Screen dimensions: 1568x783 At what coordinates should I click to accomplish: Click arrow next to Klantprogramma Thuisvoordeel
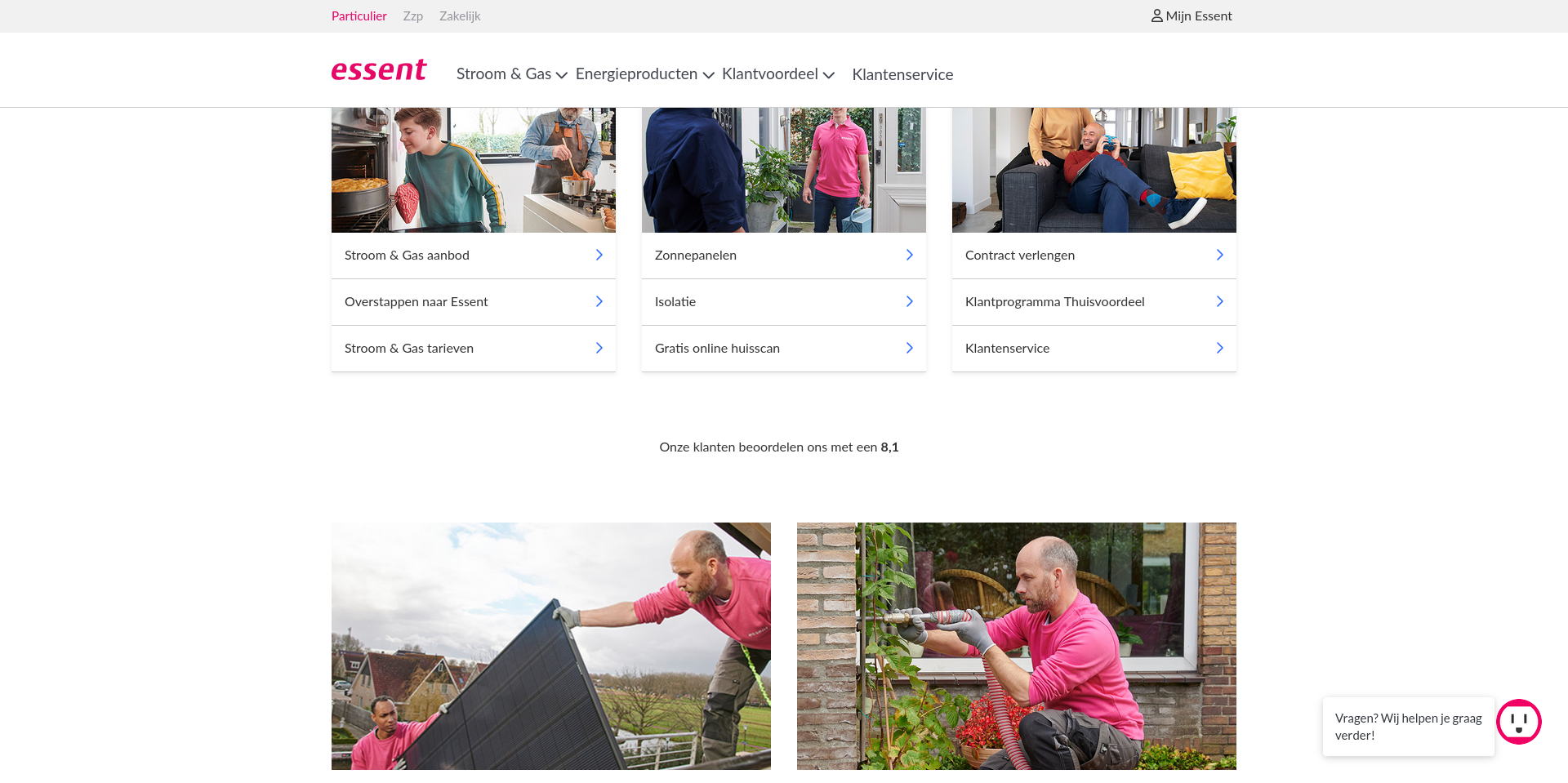coord(1219,301)
